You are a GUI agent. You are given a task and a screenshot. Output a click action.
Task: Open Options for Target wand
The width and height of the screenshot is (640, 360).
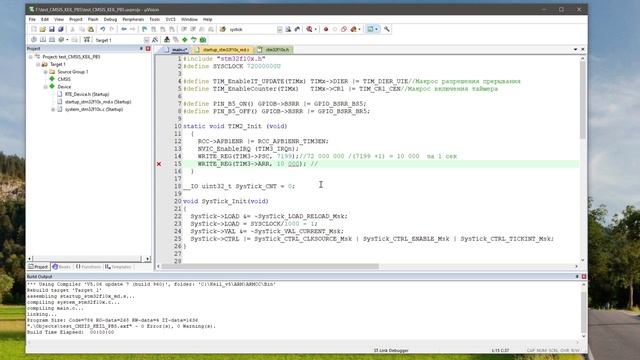coord(155,40)
